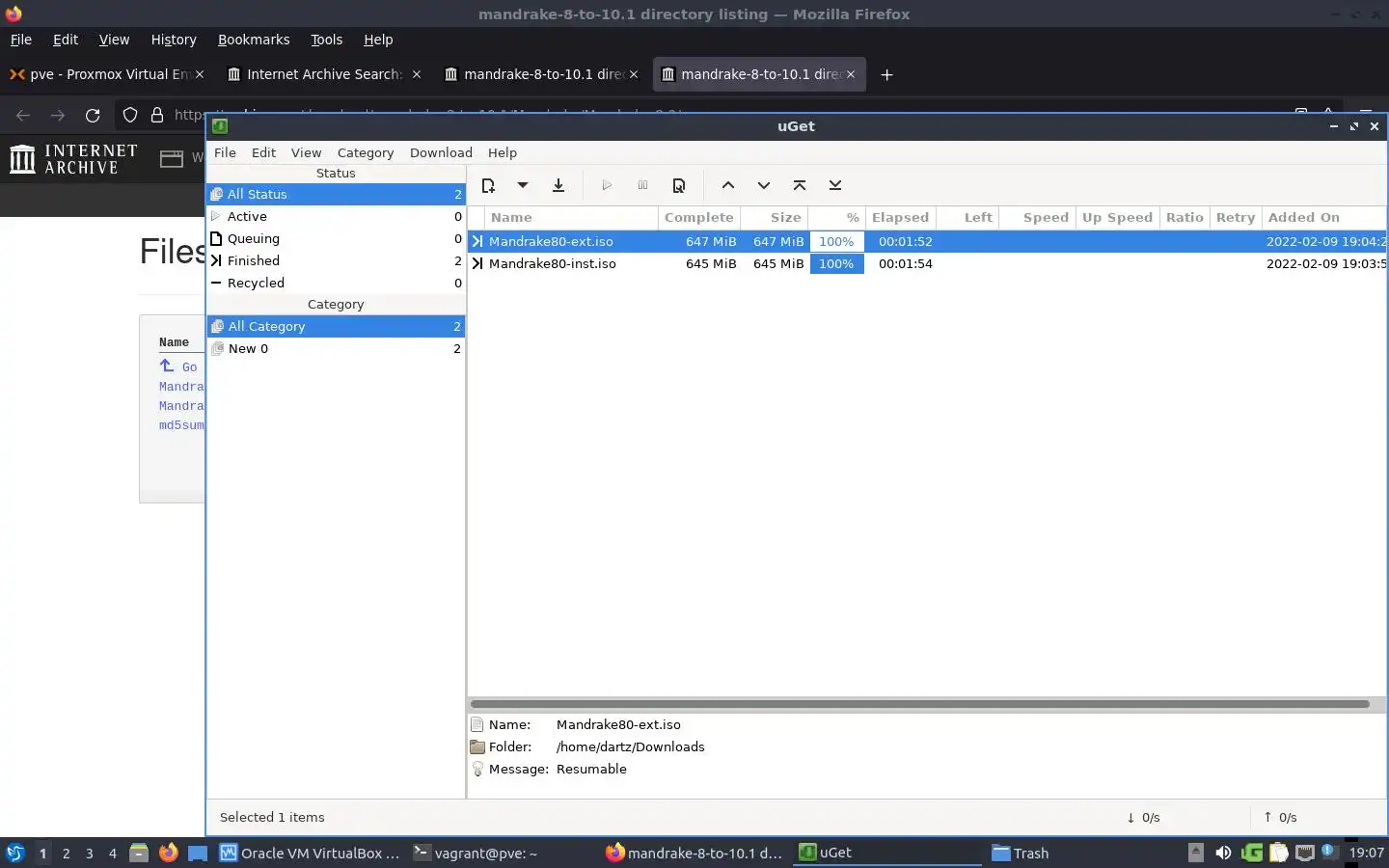
Task: Click the Move to Top icon
Action: (x=800, y=185)
